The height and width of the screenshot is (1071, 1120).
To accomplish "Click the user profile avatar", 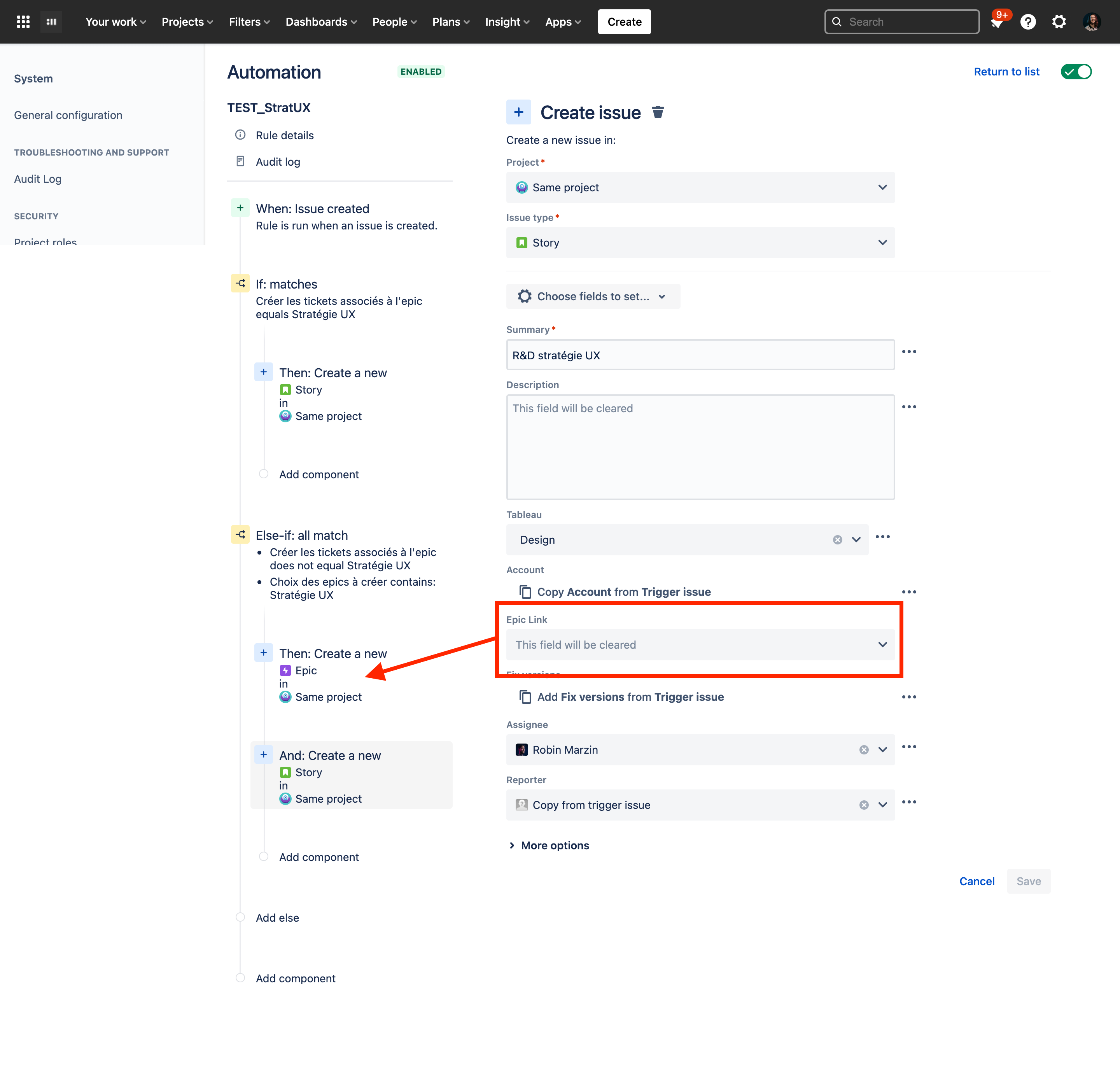I will click(1092, 22).
